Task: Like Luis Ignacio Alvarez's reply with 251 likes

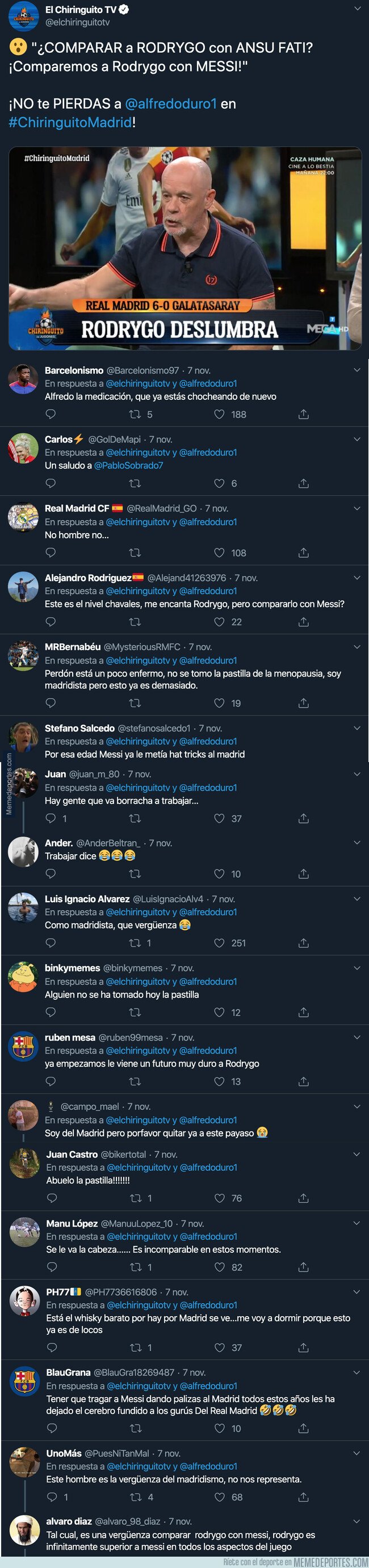Action: pos(219,943)
